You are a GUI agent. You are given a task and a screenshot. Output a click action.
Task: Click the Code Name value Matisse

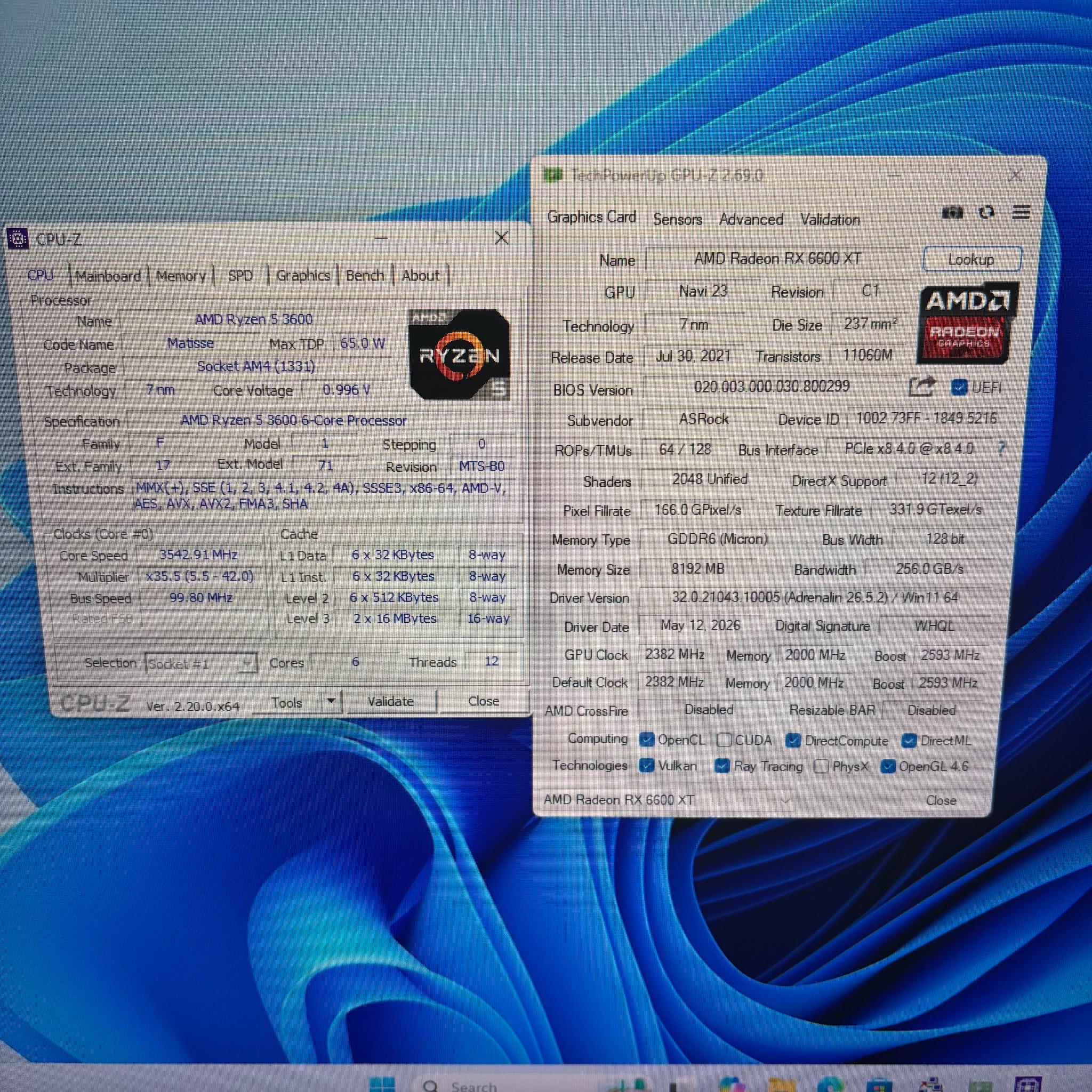point(190,343)
